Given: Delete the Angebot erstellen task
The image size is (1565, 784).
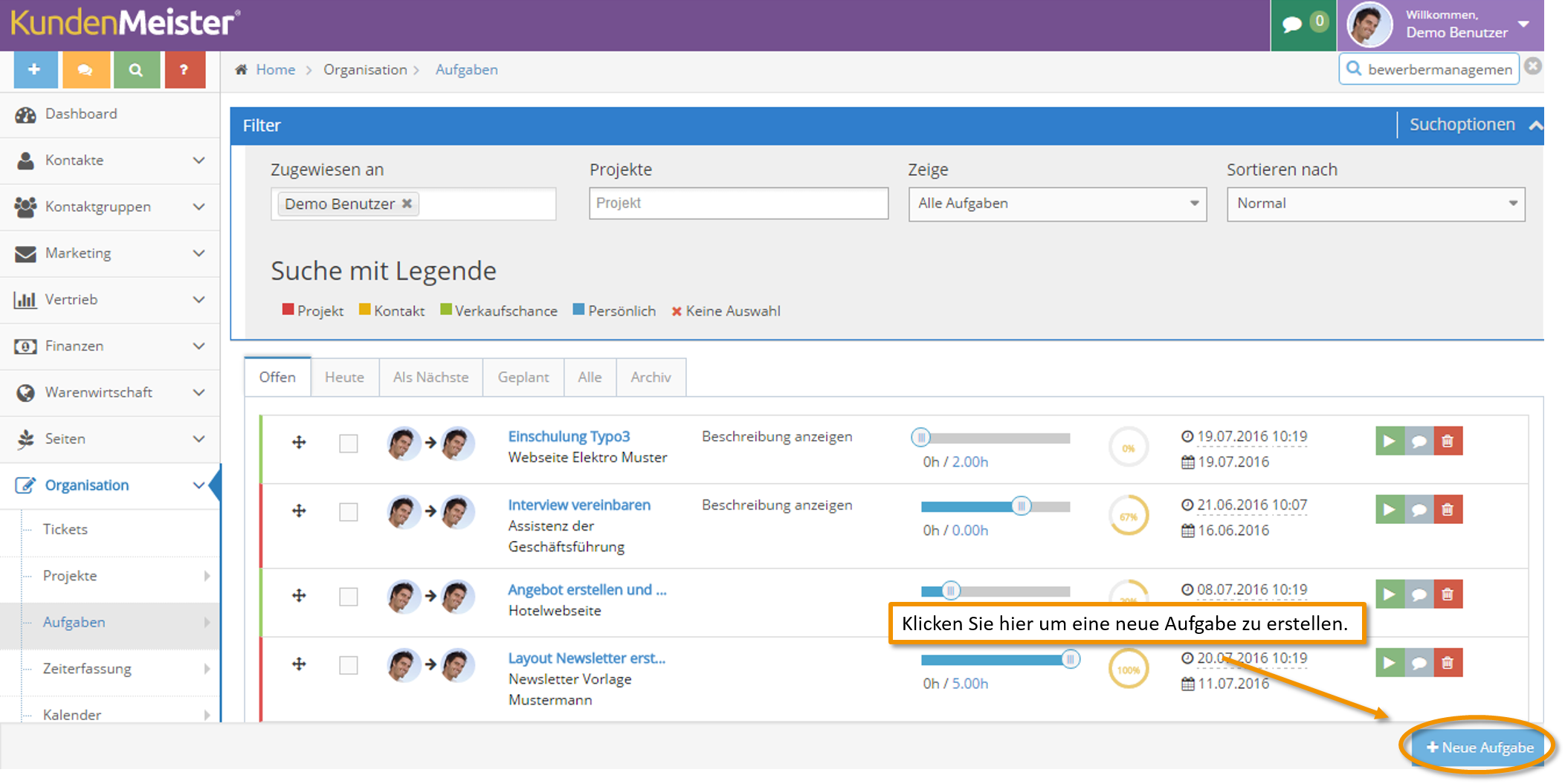Looking at the screenshot, I should coord(1448,595).
